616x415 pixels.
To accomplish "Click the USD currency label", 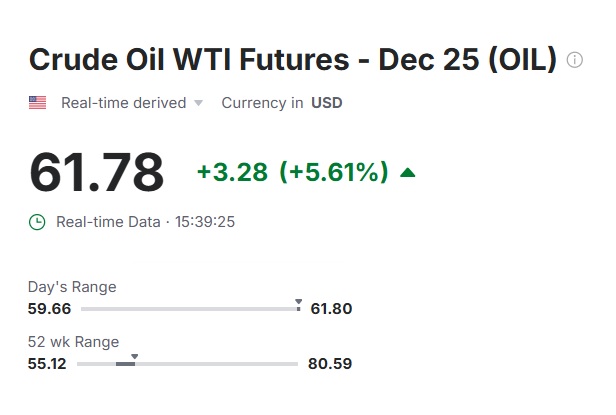I will (327, 103).
